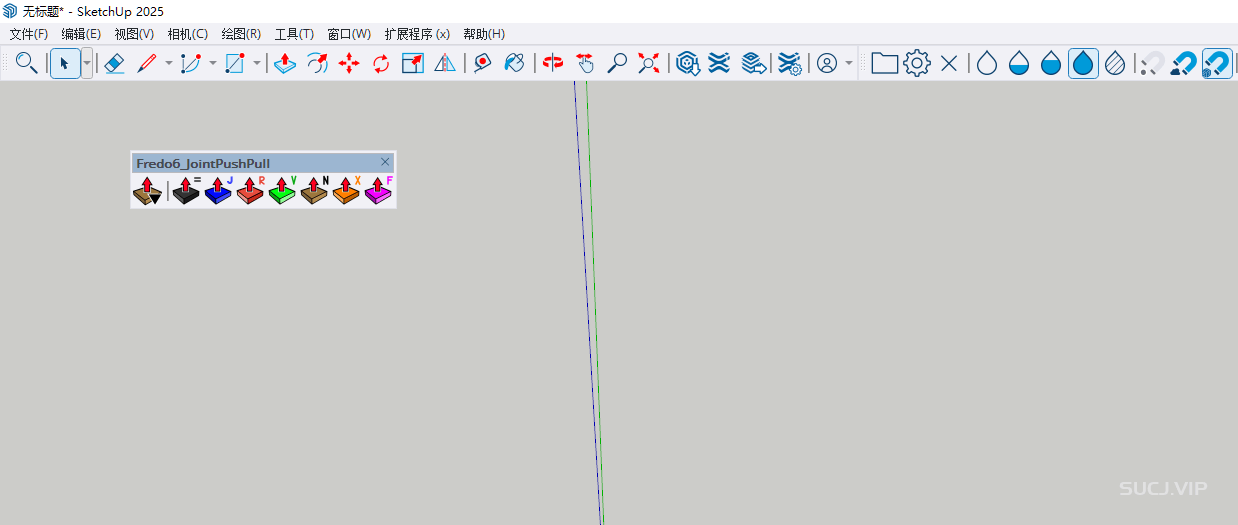Open the gear settings icon
The width and height of the screenshot is (1238, 525).
917,63
